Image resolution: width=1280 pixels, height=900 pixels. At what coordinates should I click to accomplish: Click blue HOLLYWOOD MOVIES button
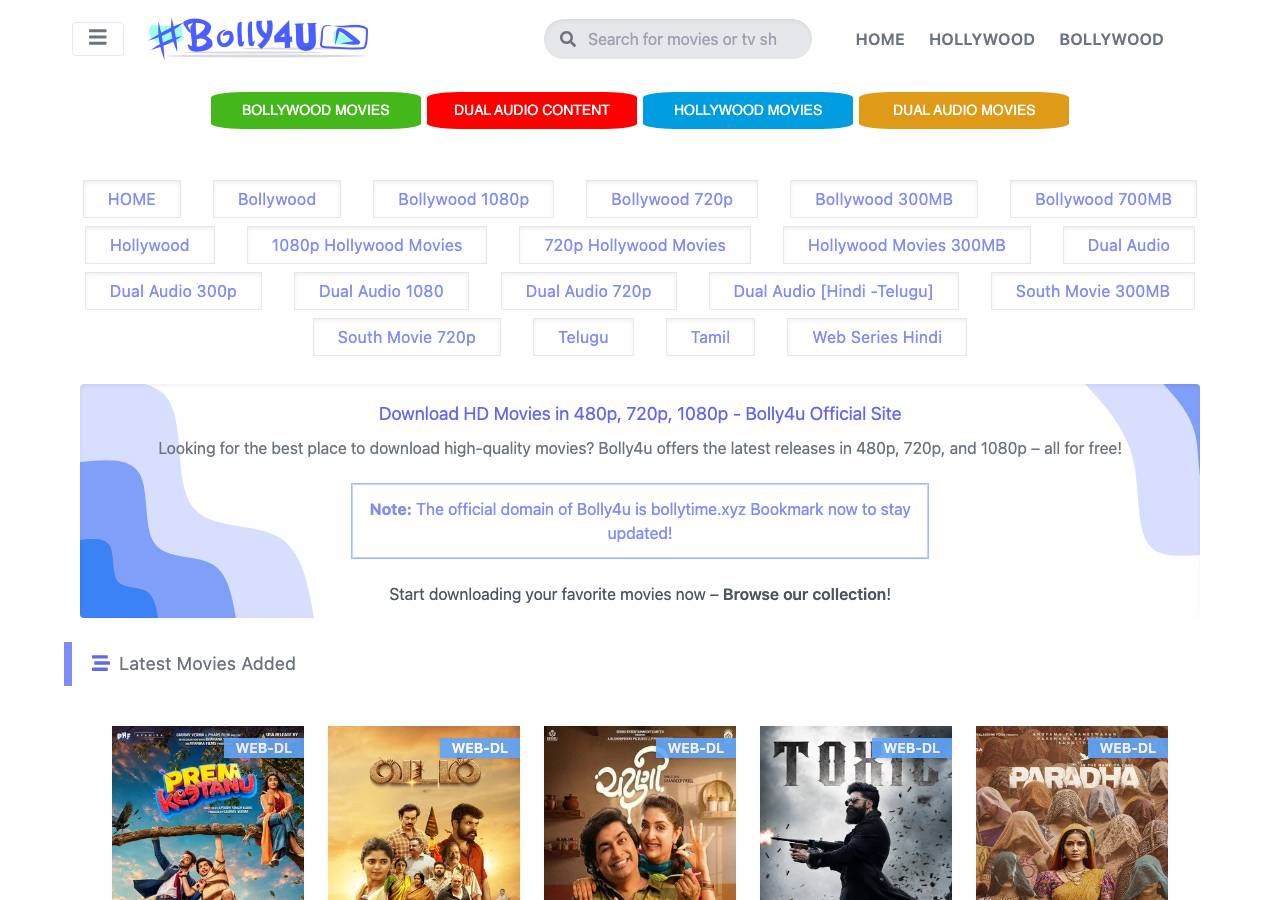click(748, 110)
